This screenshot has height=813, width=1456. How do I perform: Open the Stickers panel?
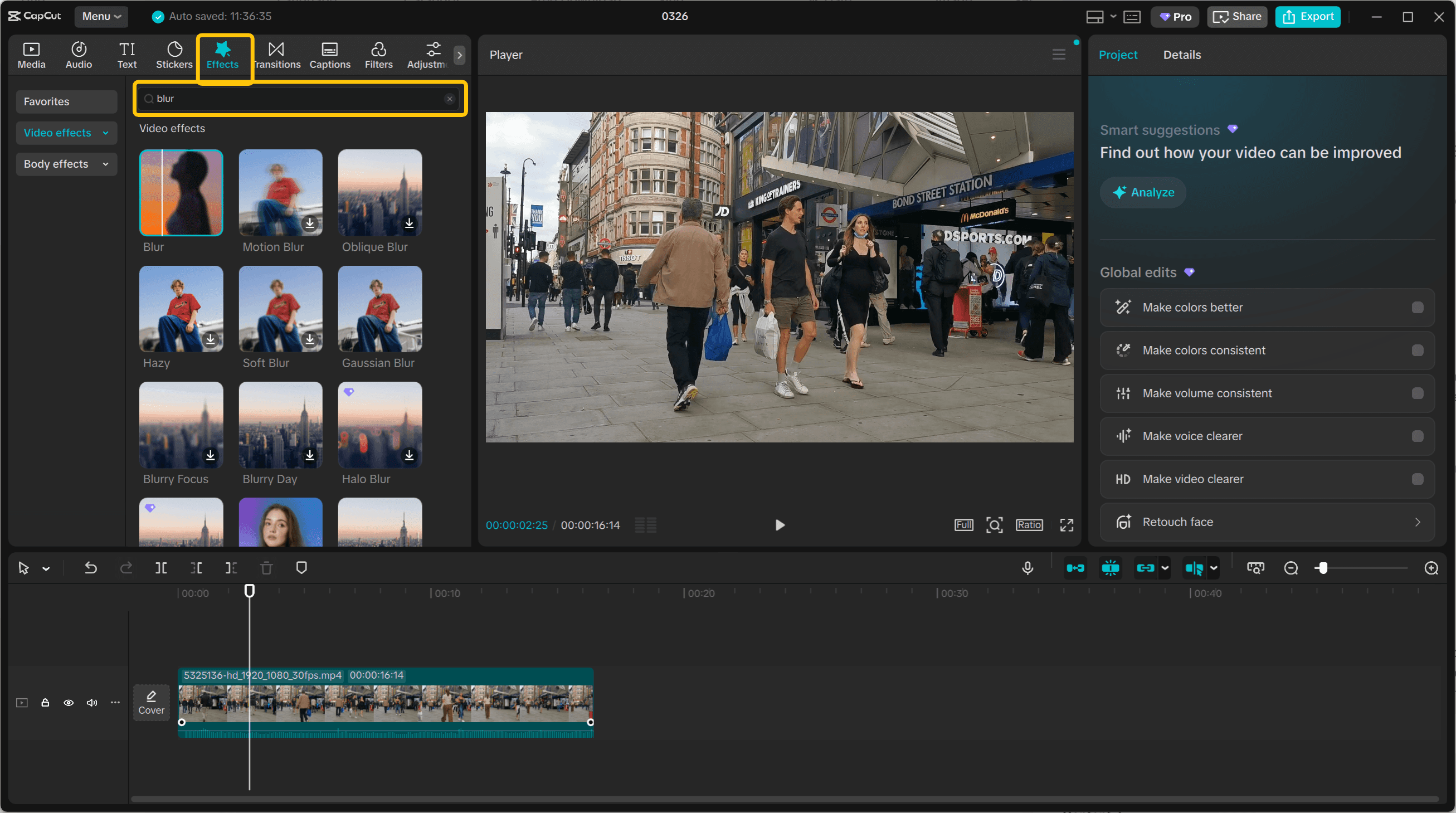click(x=174, y=54)
